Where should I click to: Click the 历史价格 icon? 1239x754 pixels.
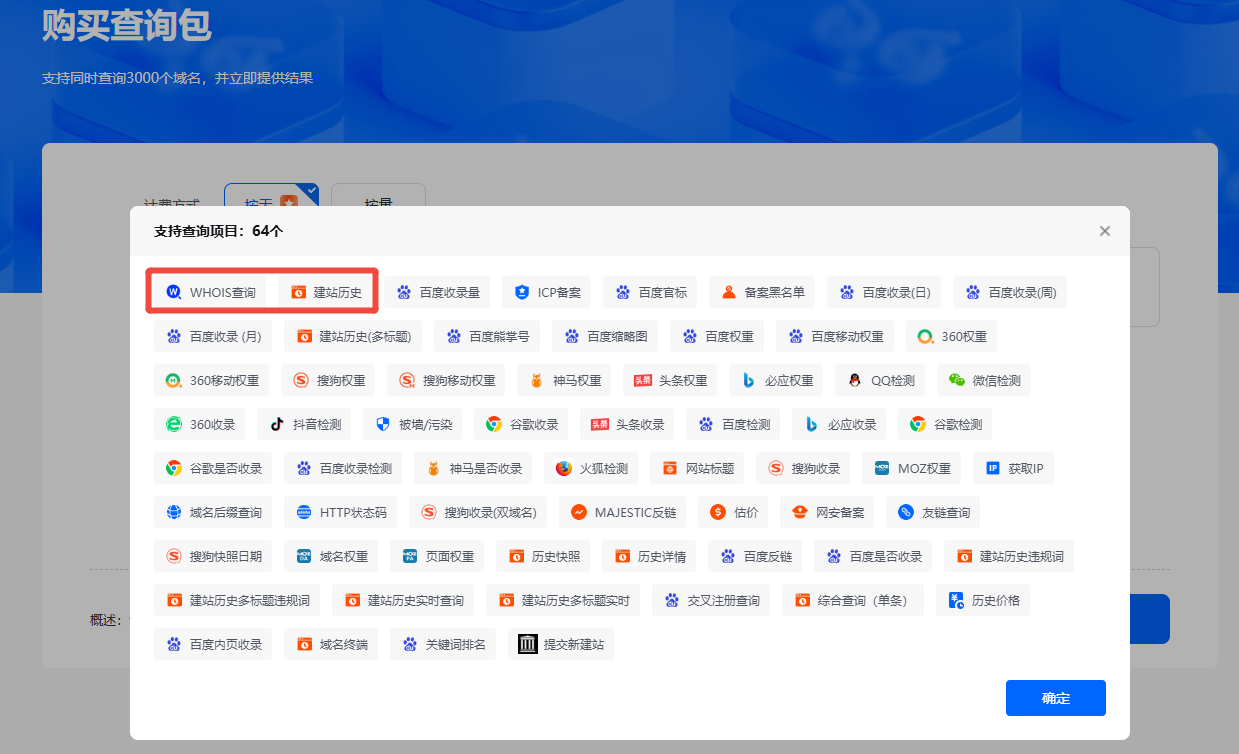955,600
